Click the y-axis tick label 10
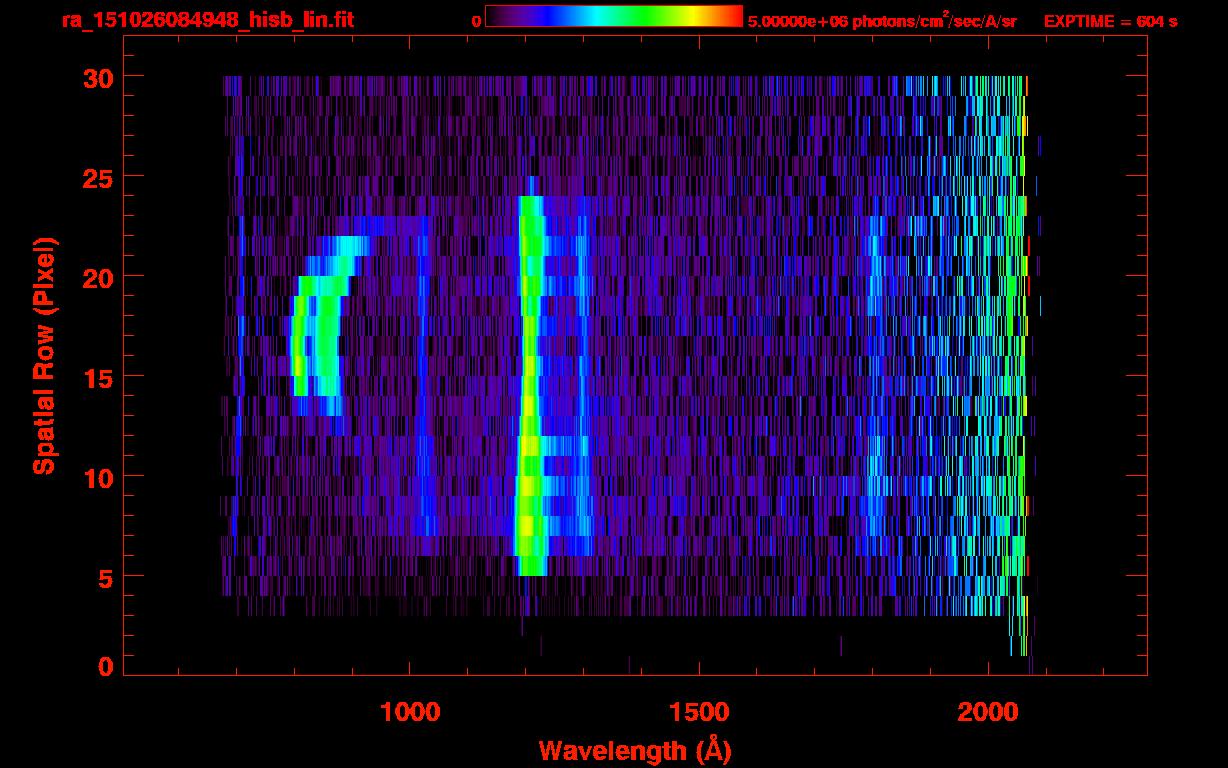The width and height of the screenshot is (1228, 768). (97, 477)
